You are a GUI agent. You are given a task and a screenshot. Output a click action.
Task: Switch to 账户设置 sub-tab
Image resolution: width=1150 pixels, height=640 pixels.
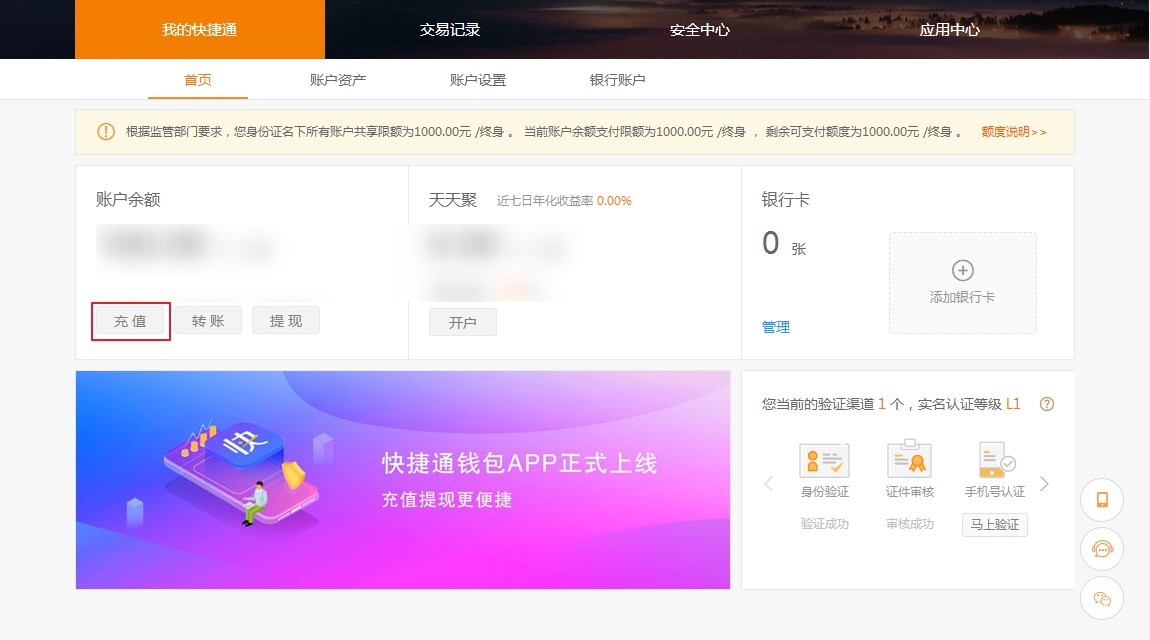(x=477, y=80)
